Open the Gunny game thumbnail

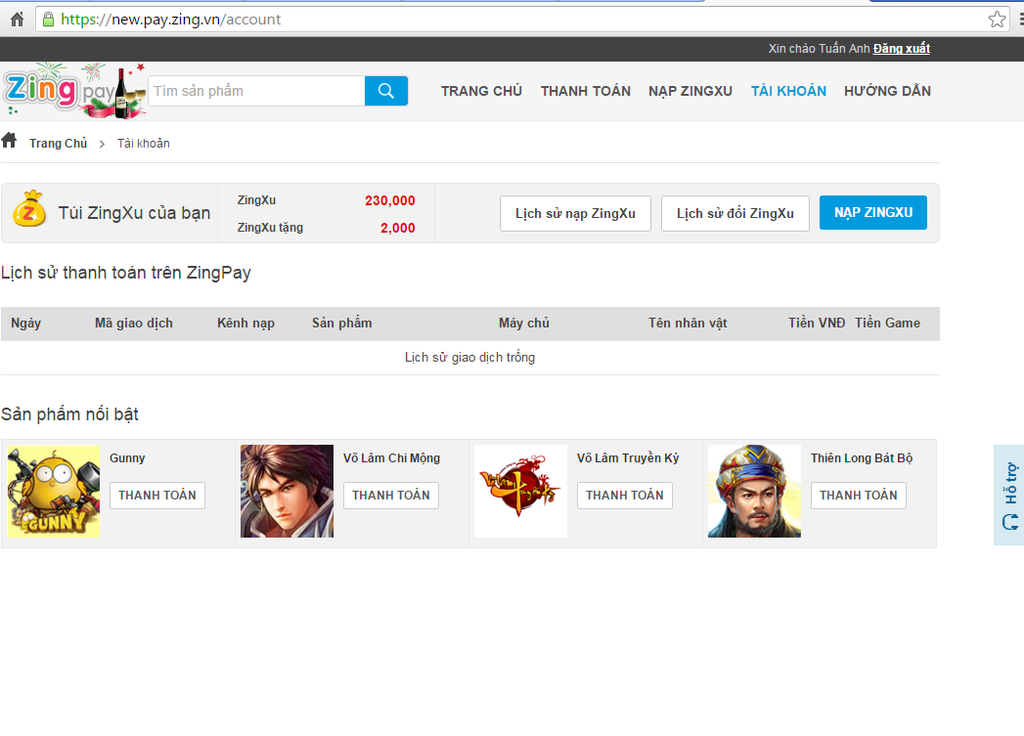(x=54, y=492)
